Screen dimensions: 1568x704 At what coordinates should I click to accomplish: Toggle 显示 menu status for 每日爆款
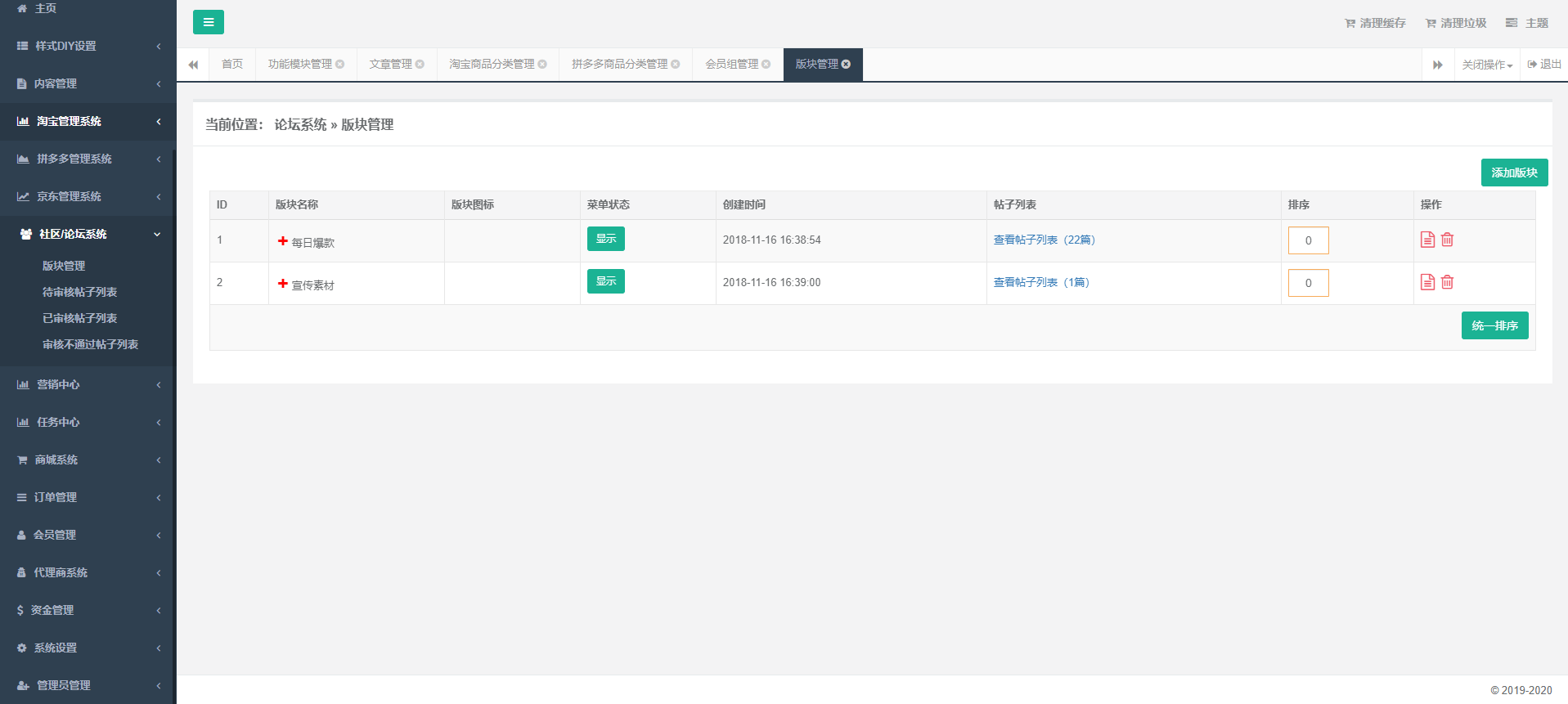coord(605,239)
